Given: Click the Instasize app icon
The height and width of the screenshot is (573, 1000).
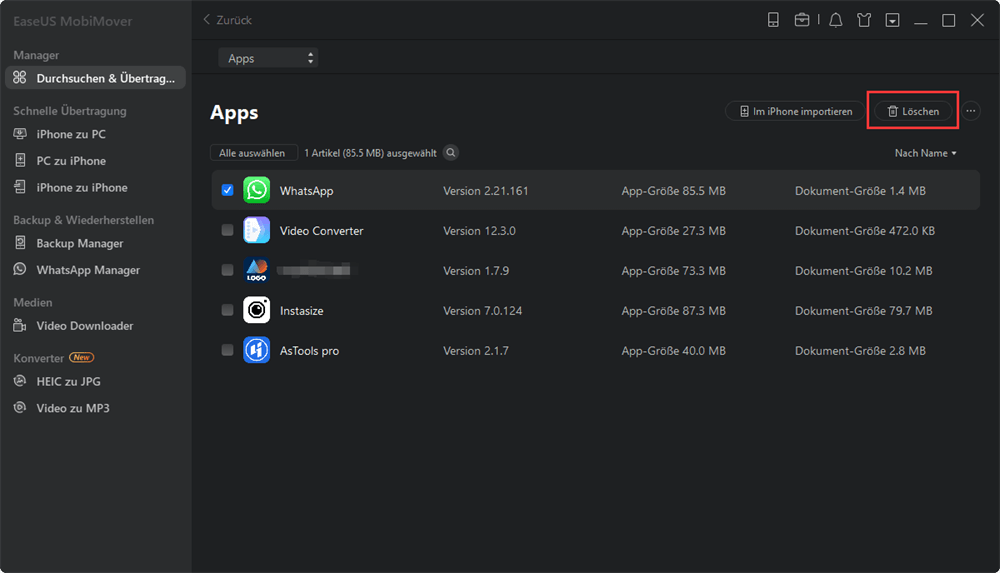Looking at the screenshot, I should [256, 310].
